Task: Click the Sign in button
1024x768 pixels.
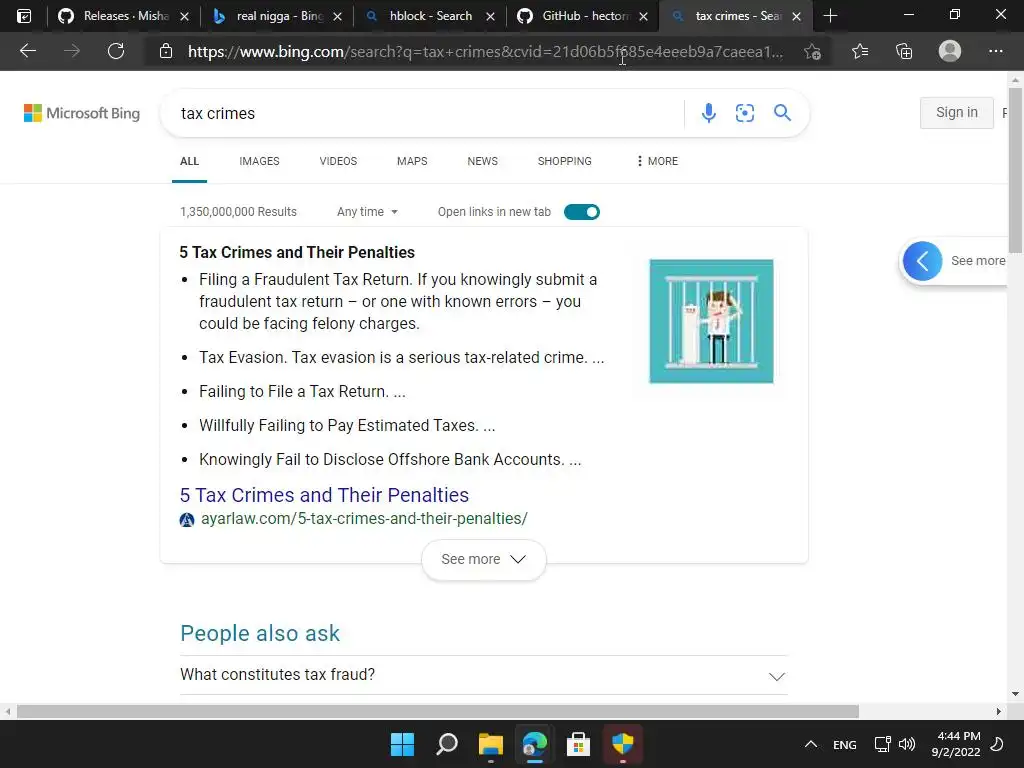Action: [957, 112]
